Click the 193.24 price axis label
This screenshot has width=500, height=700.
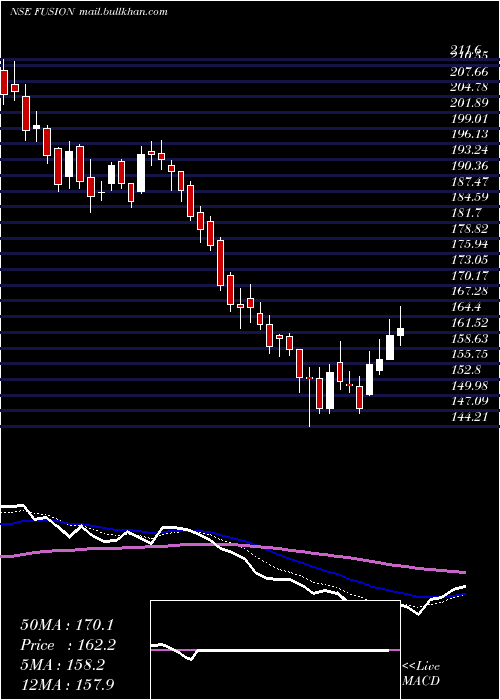click(469, 150)
